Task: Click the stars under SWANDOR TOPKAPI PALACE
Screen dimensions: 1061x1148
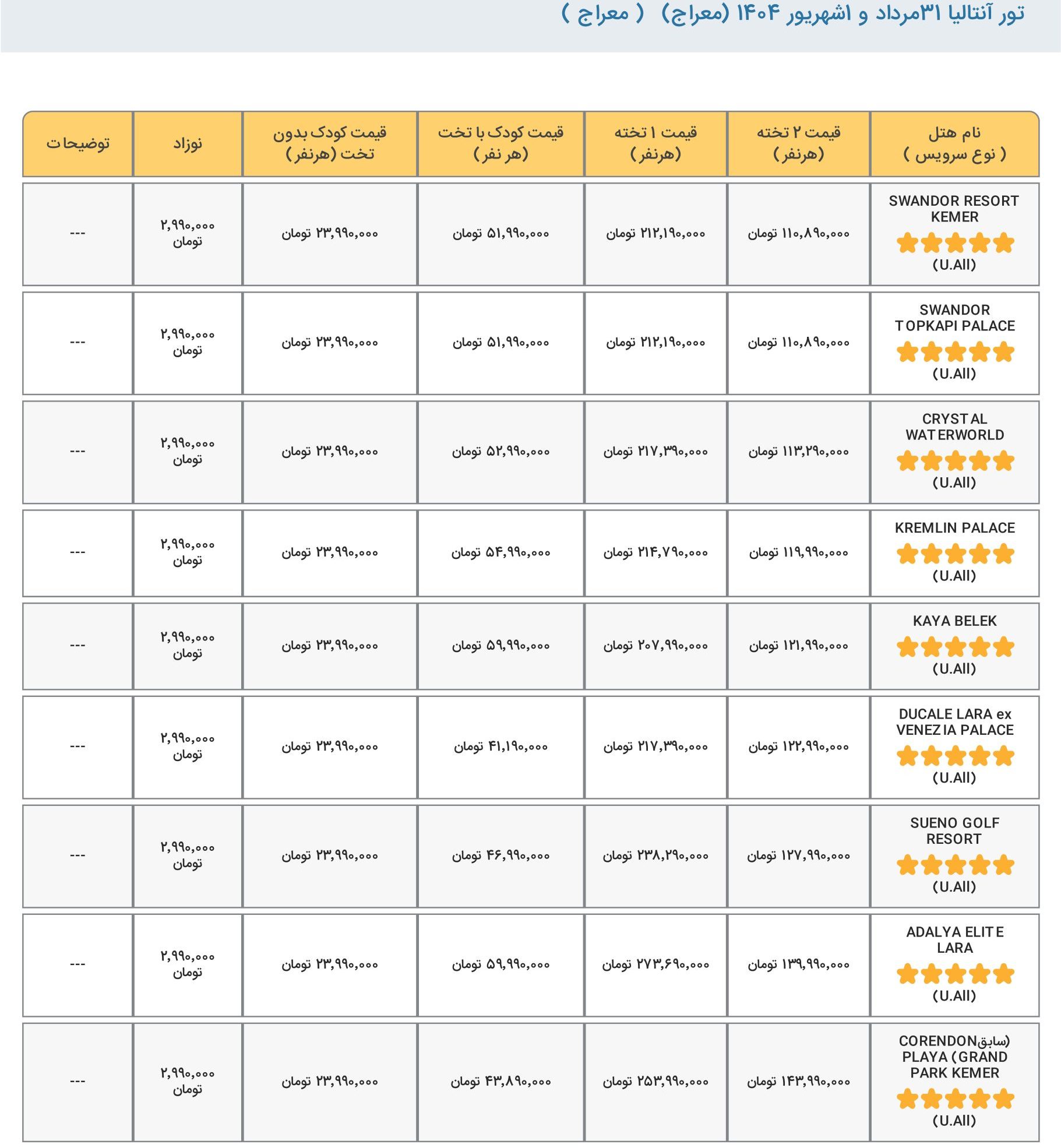Action: pyautogui.click(x=955, y=351)
